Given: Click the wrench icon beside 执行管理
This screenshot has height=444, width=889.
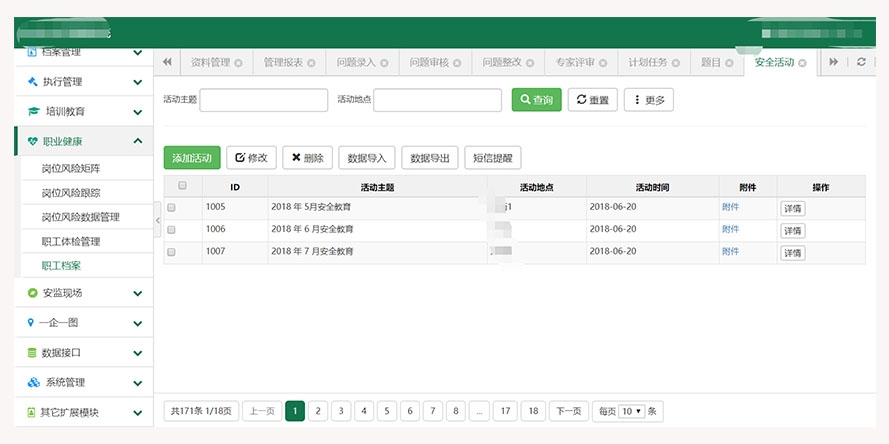Looking at the screenshot, I should coord(33,82).
